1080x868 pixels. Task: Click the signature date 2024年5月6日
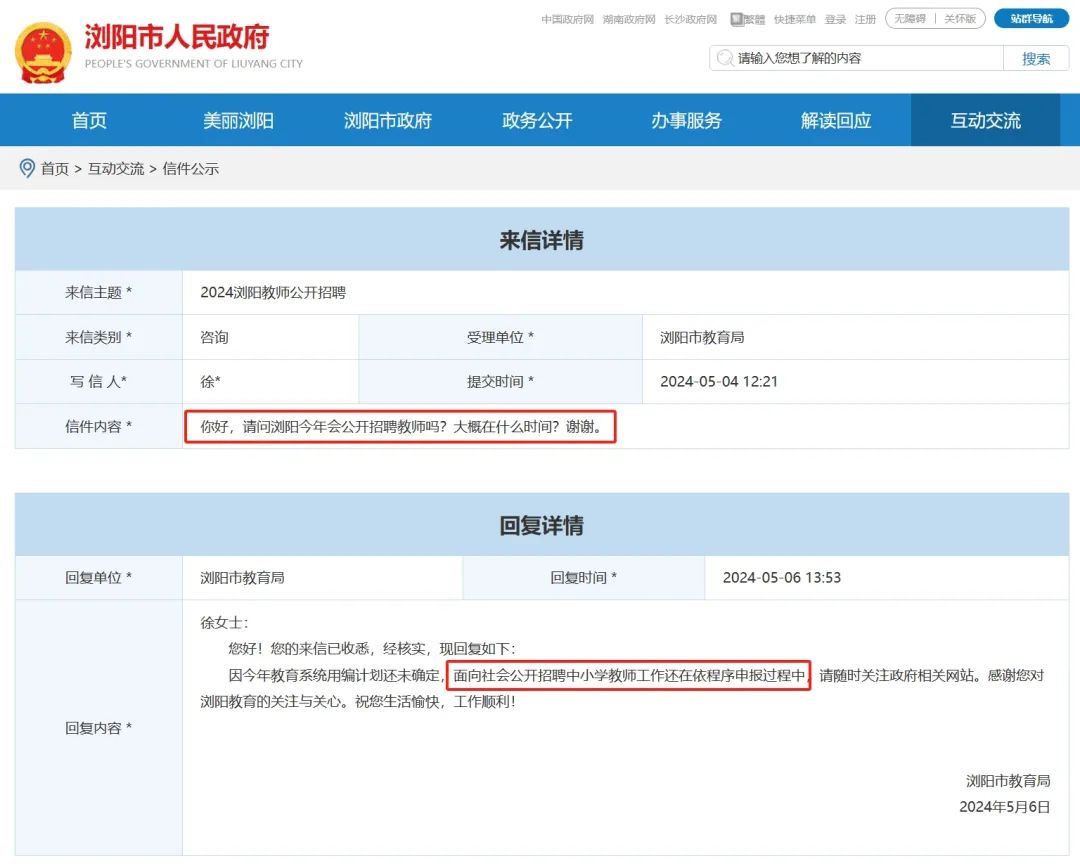(x=1005, y=807)
